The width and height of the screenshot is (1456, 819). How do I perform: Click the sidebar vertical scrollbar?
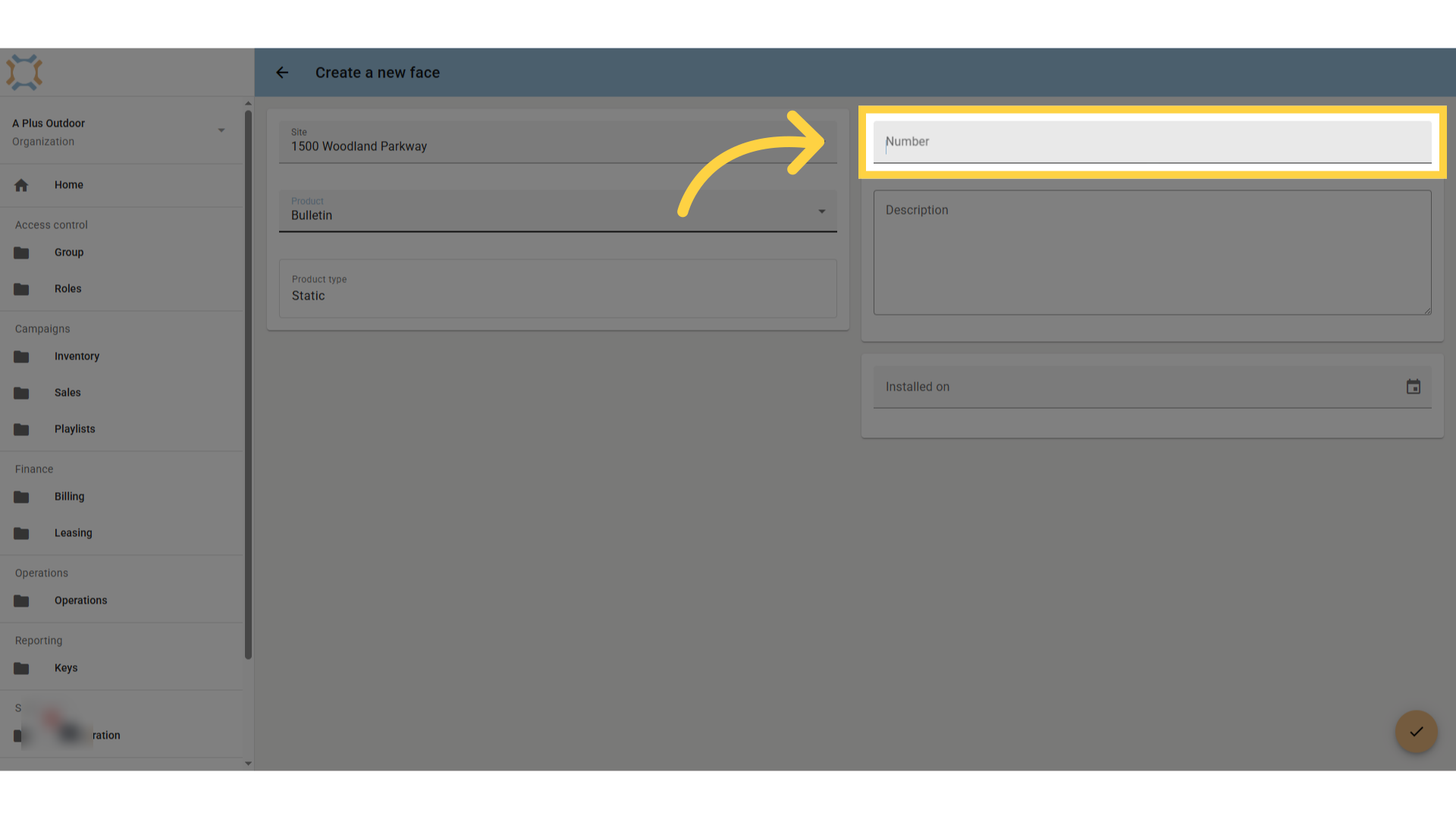coord(248,385)
